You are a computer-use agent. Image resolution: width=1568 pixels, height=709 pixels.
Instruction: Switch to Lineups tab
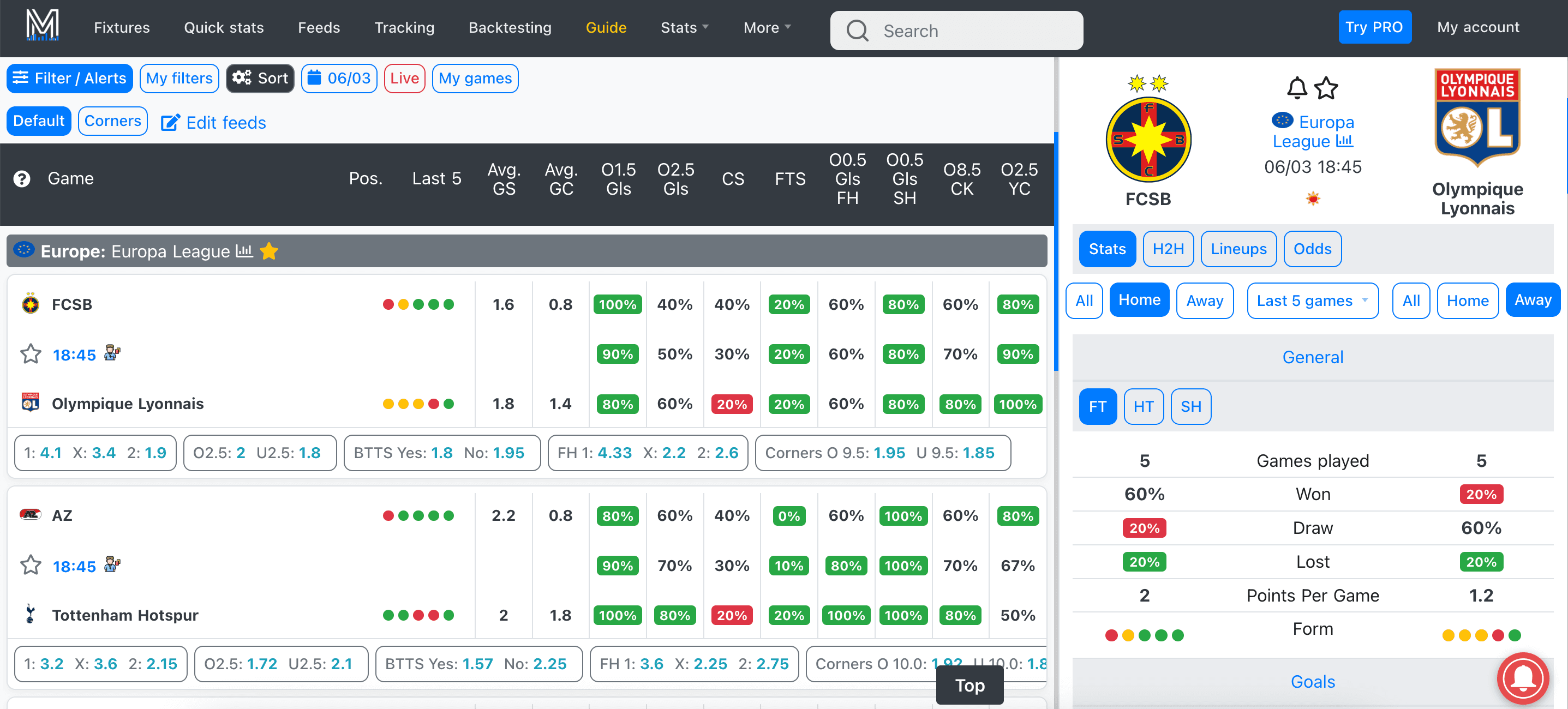pyautogui.click(x=1238, y=249)
